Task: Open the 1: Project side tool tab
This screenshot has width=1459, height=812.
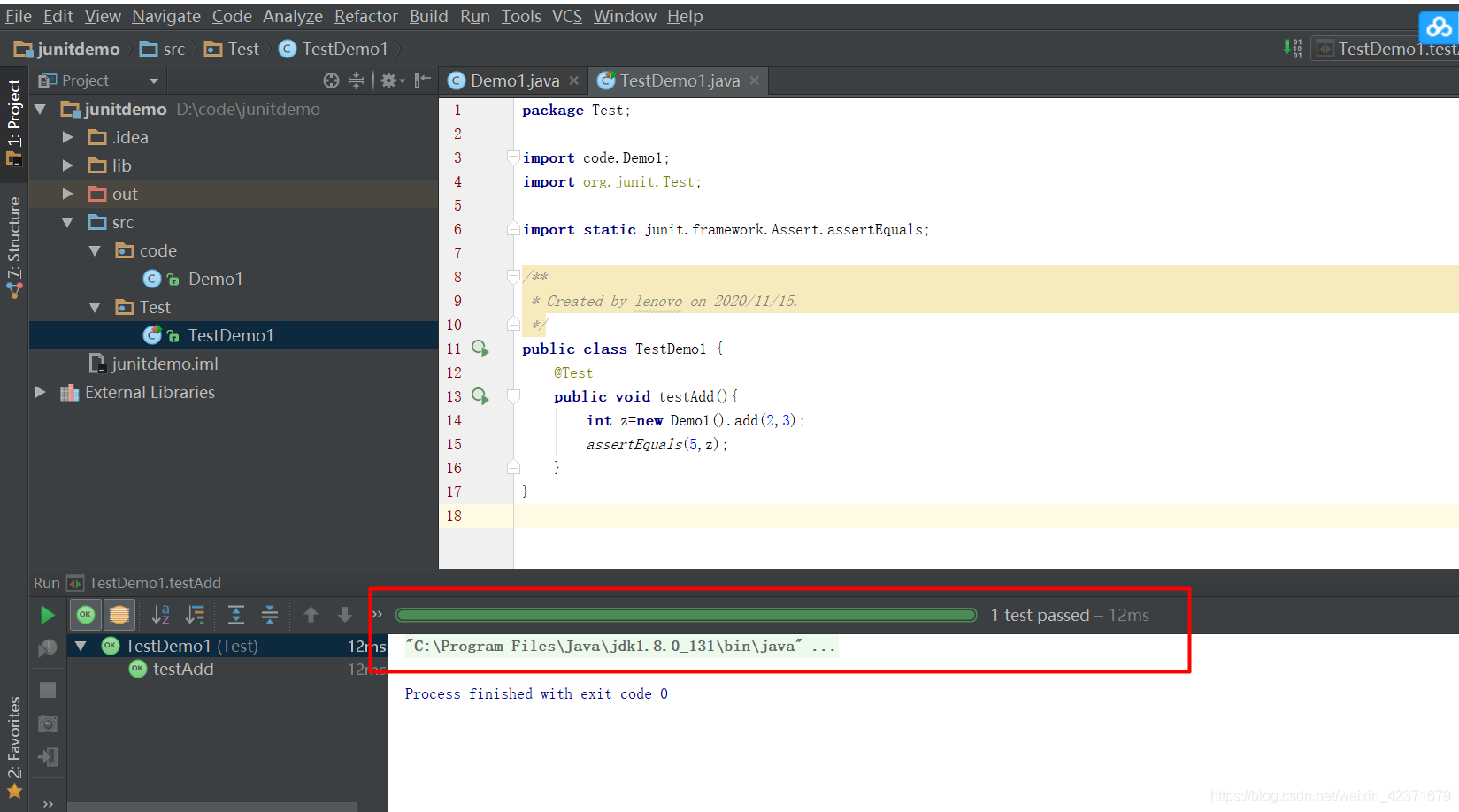Action: click(14, 122)
